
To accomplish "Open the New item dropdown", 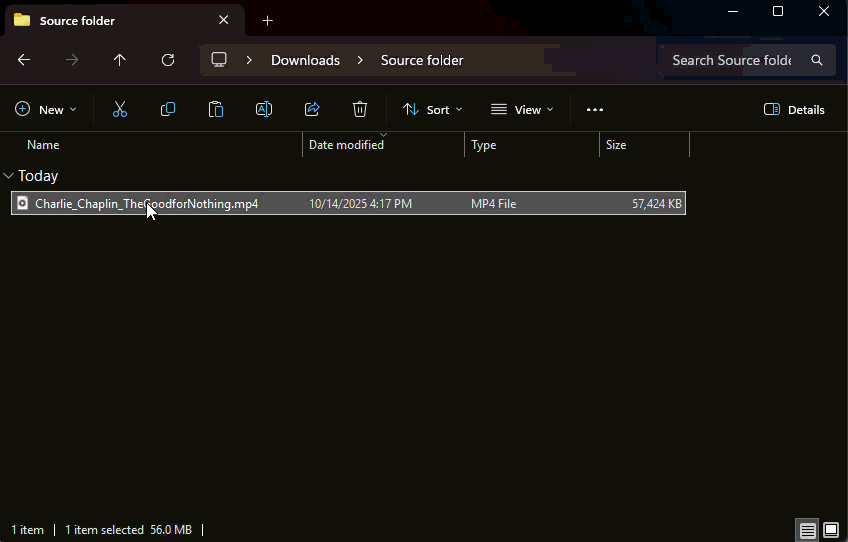I will click(46, 110).
